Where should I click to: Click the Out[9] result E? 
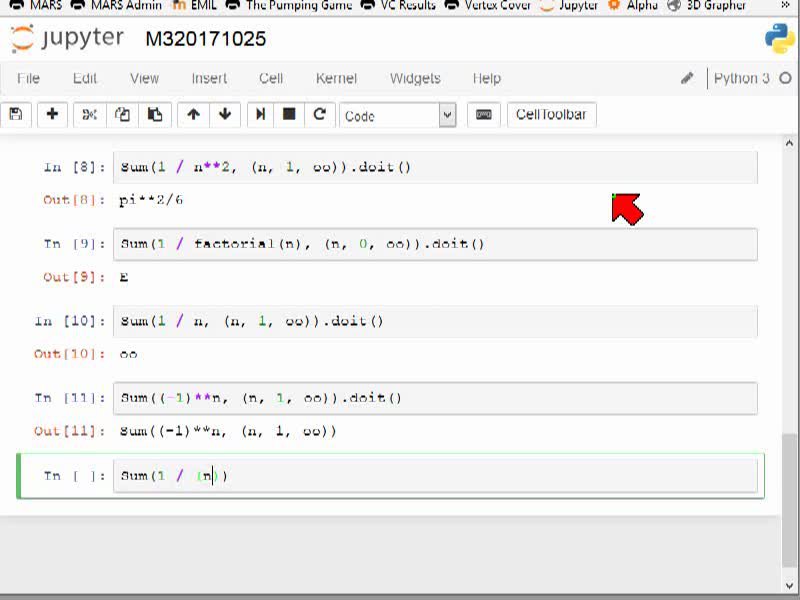coord(124,277)
